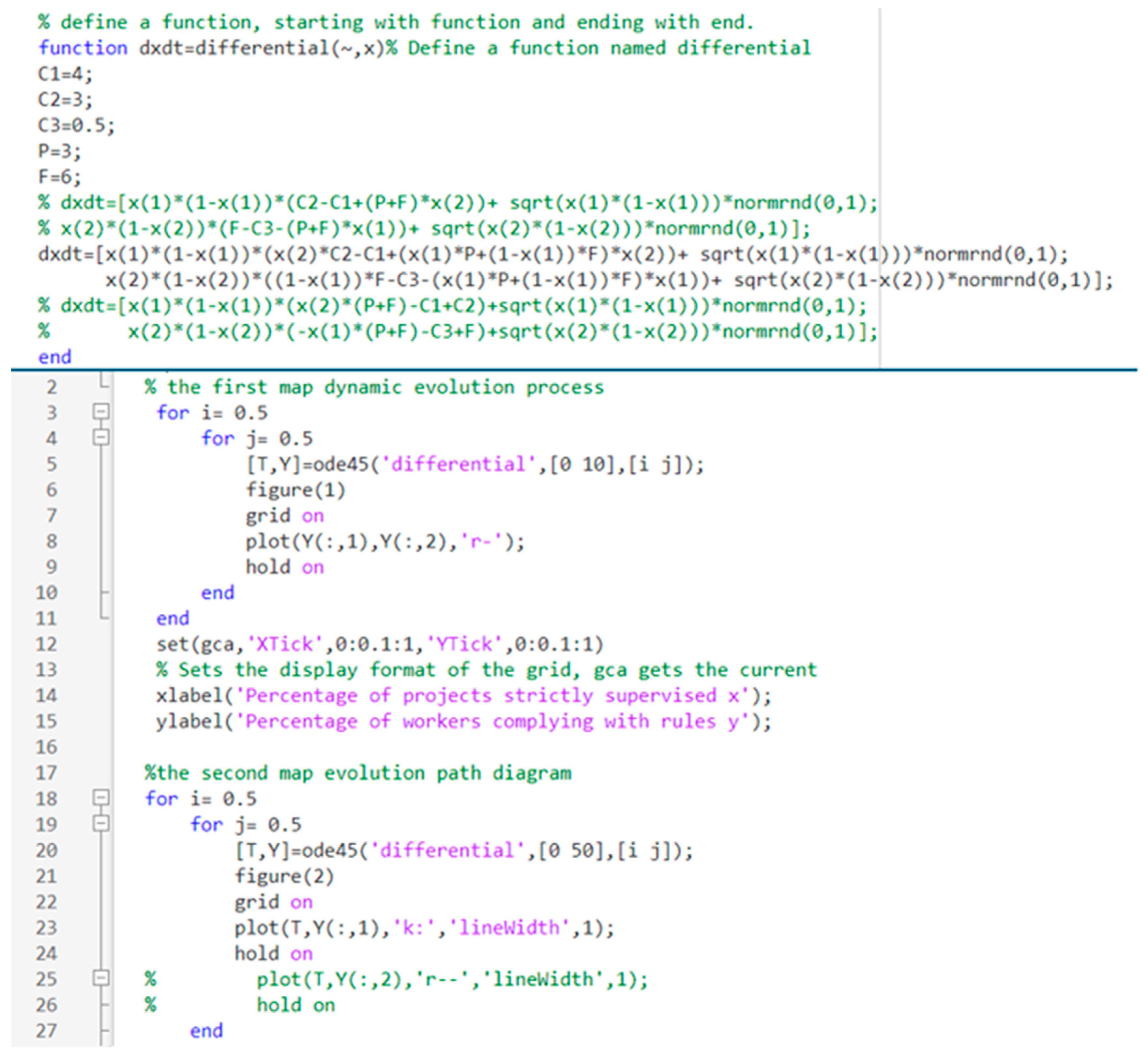This screenshot has height=1058, width=1148.
Task: Click line number 5 in the gutter
Action: (x=52, y=464)
